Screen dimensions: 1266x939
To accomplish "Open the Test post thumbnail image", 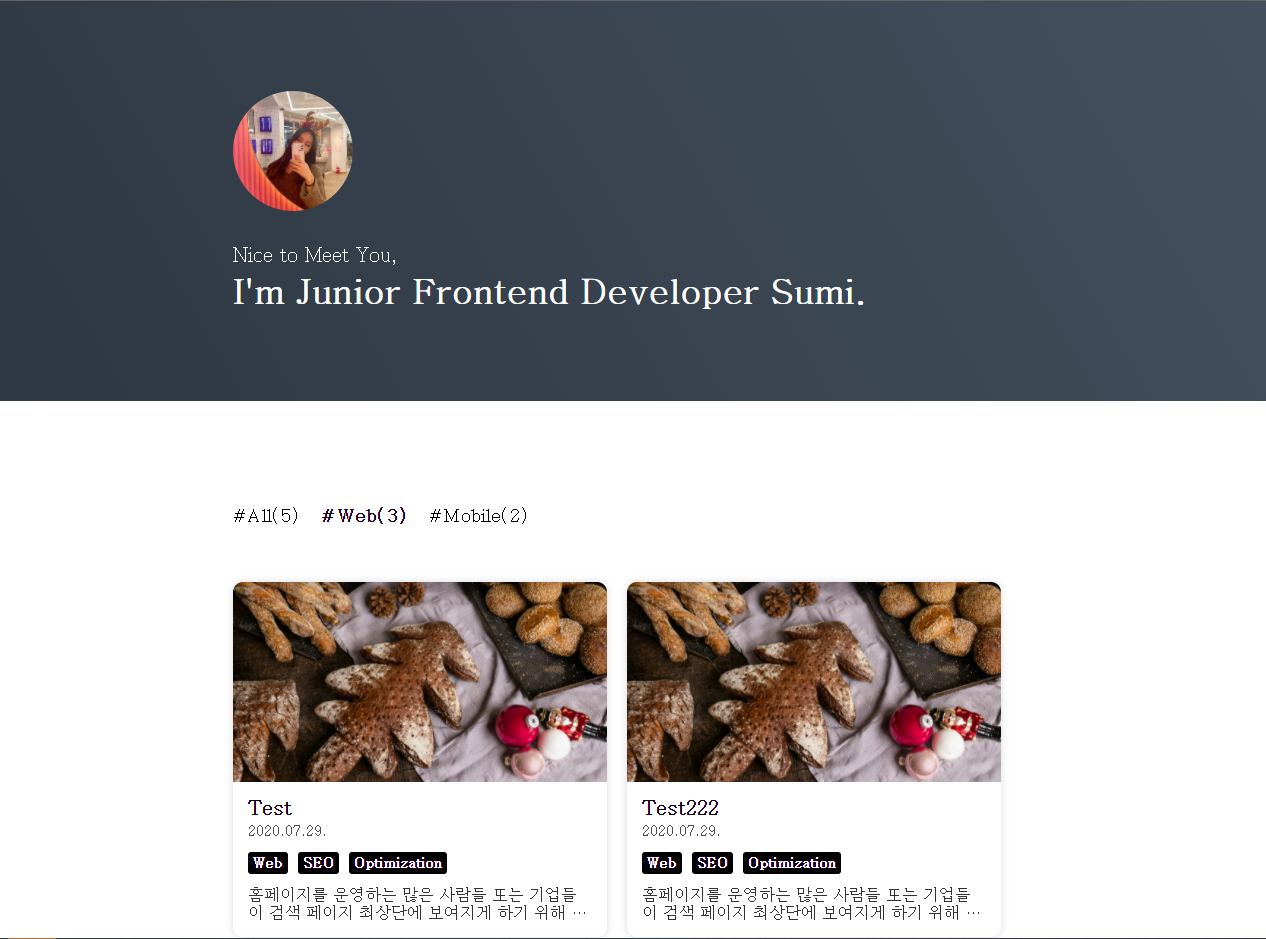I will pos(420,682).
